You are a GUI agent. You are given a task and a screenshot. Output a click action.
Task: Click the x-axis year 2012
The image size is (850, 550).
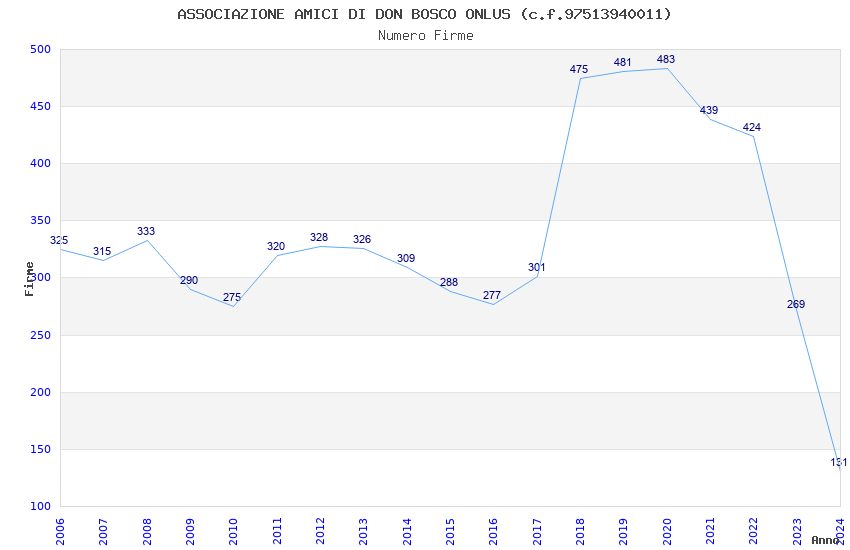[x=320, y=531]
